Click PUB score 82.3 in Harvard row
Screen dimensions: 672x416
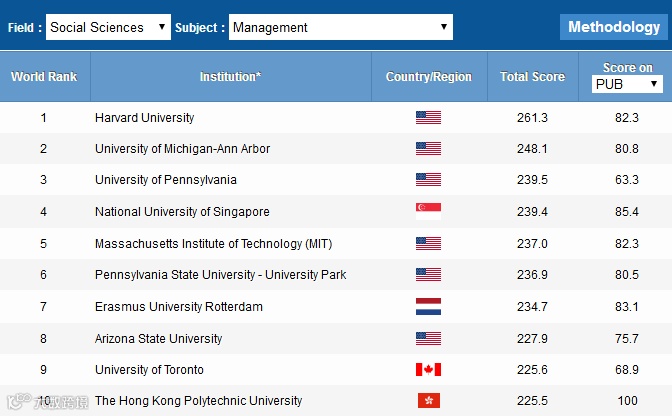click(x=627, y=117)
